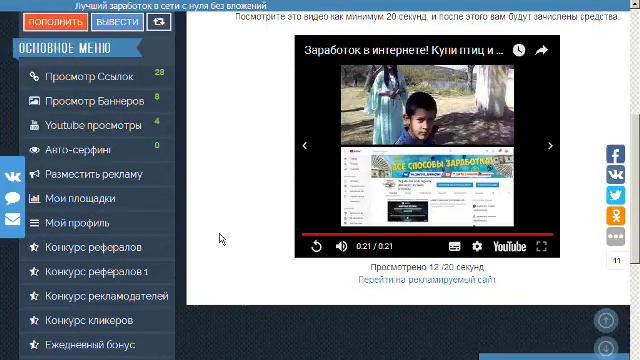Enter fullscreen mode in the player

point(541,246)
